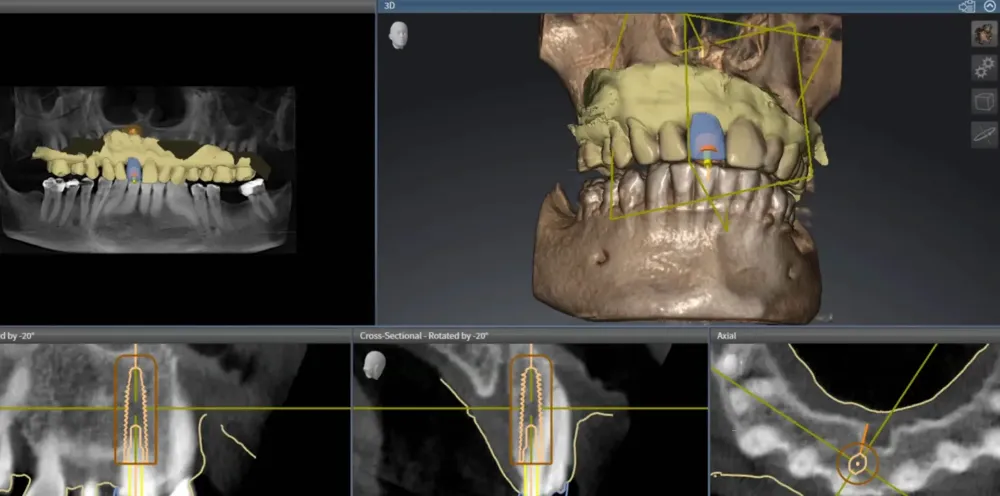Open the 3D view gears settings
The height and width of the screenshot is (496, 1000).
pos(984,67)
